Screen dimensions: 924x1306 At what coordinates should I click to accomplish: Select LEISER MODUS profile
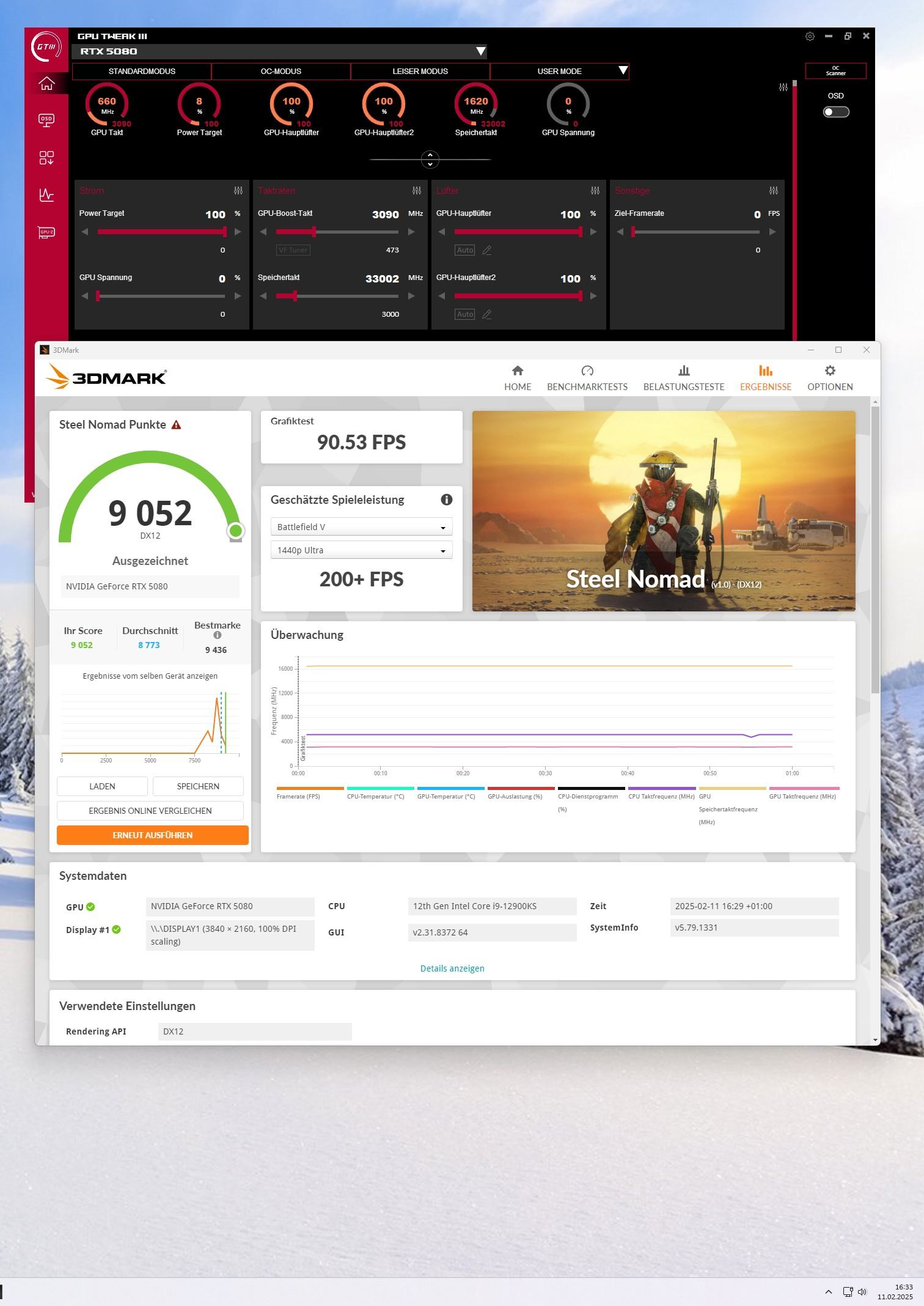click(x=420, y=72)
